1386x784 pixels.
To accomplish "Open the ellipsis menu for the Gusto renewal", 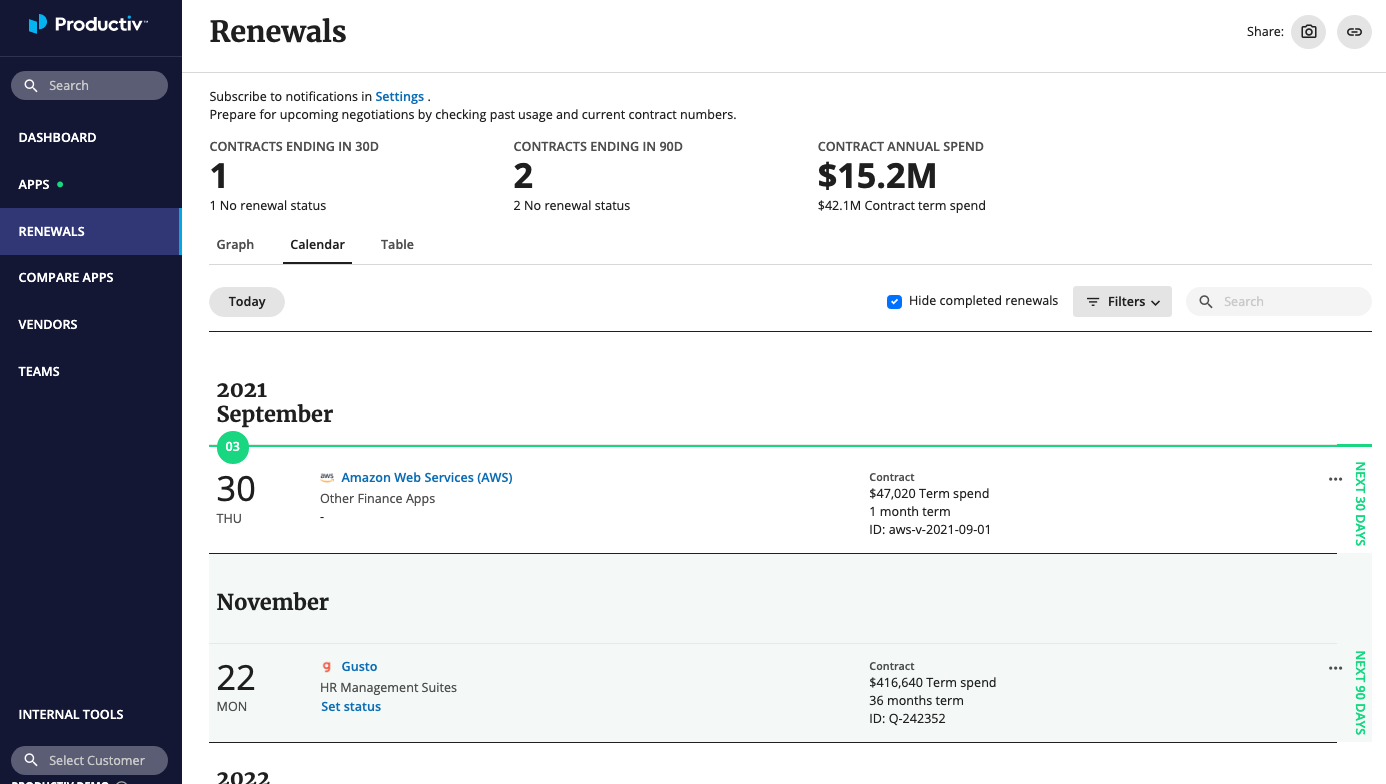I will pos(1335,668).
